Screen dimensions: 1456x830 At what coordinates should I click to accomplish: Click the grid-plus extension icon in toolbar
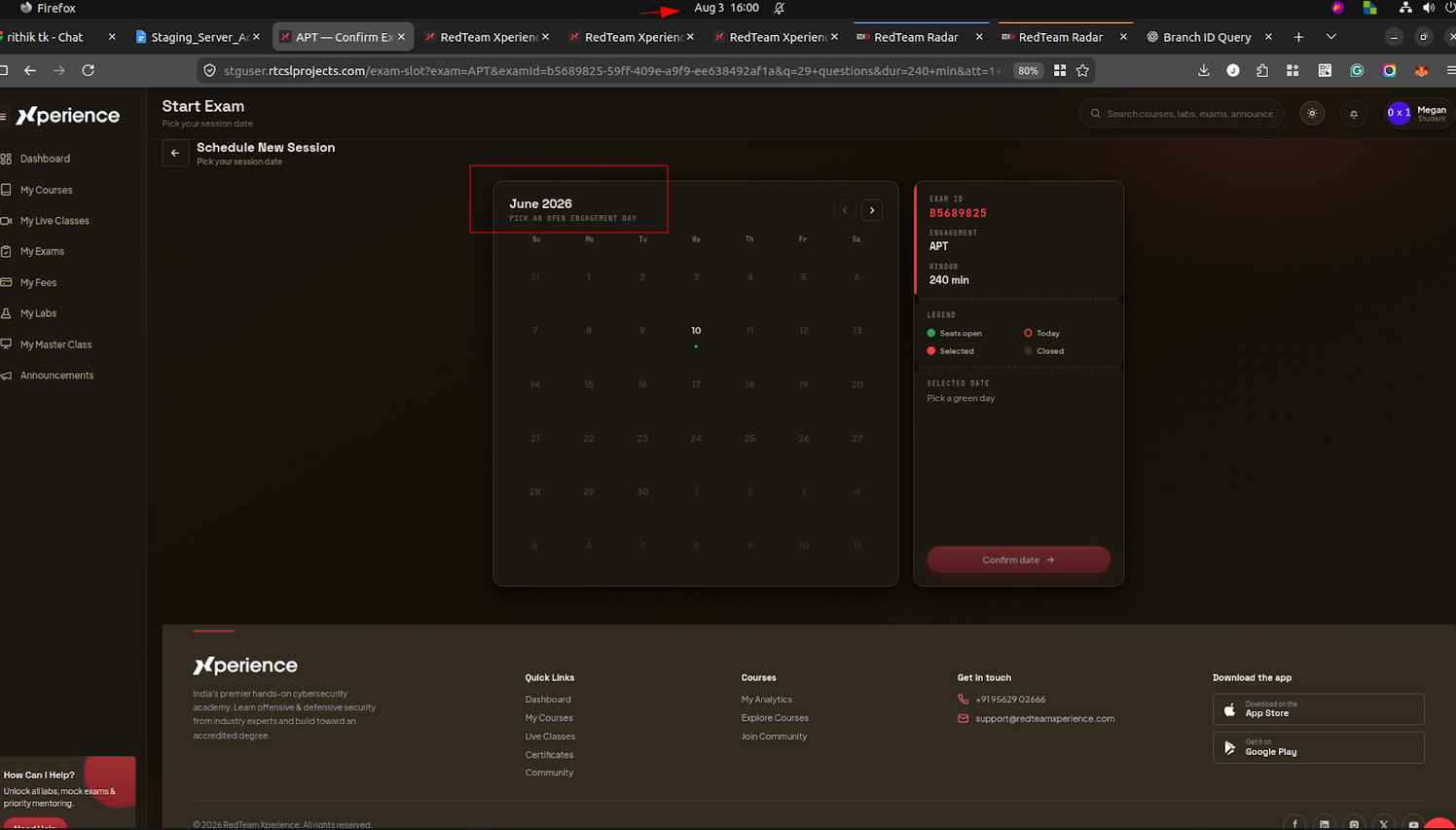tap(1292, 70)
